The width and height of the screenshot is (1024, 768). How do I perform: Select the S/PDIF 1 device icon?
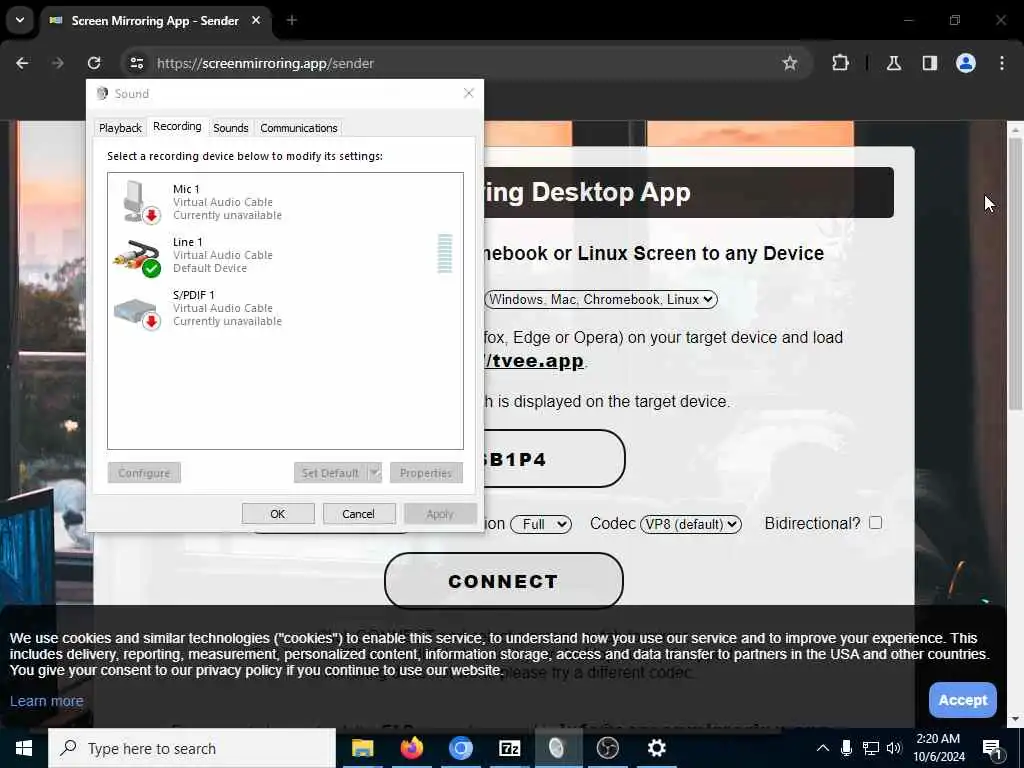[x=137, y=313]
